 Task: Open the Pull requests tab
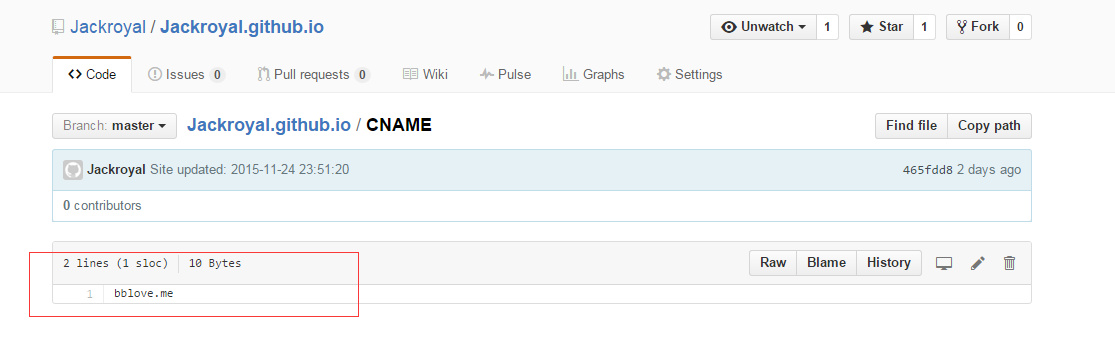(x=314, y=75)
